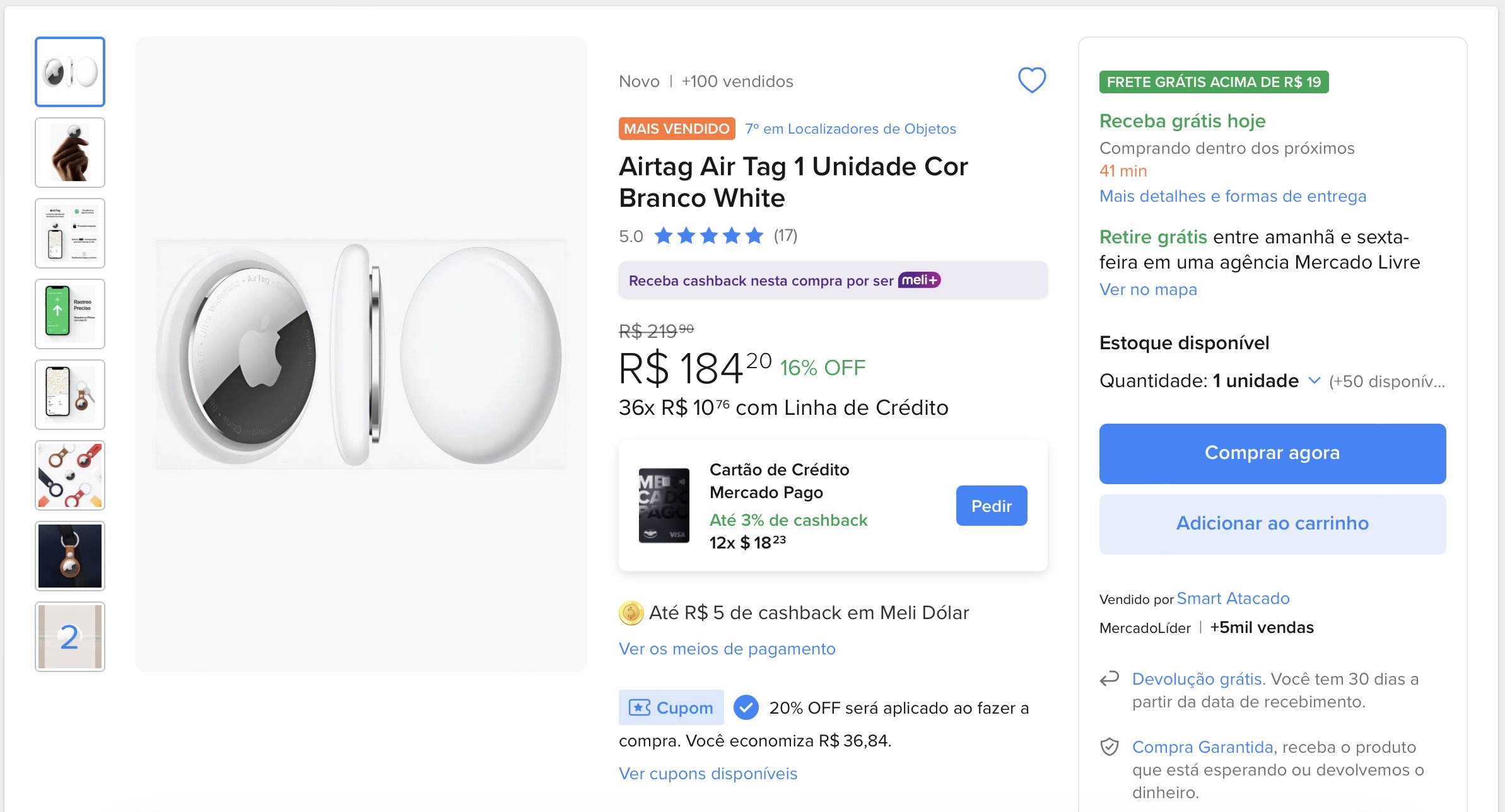
Task: Open the Smart Atacado seller link
Action: pyautogui.click(x=1233, y=598)
